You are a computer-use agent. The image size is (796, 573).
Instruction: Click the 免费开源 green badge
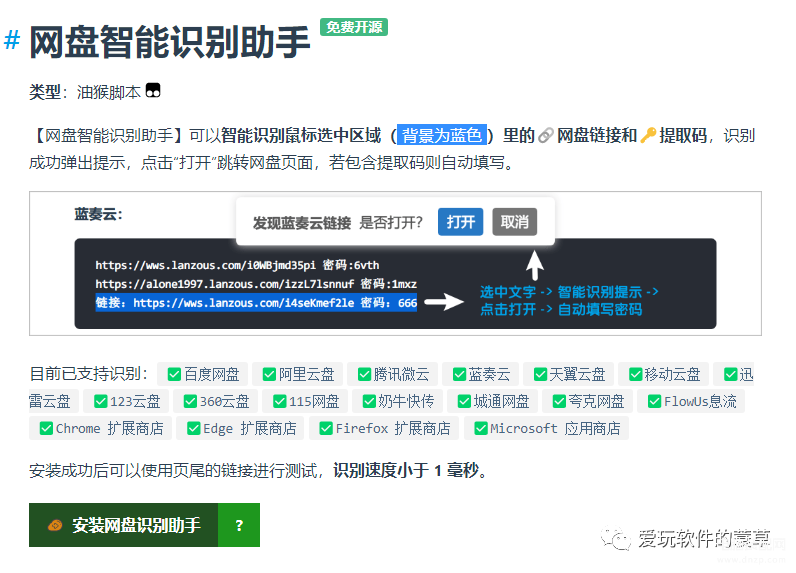(x=354, y=27)
